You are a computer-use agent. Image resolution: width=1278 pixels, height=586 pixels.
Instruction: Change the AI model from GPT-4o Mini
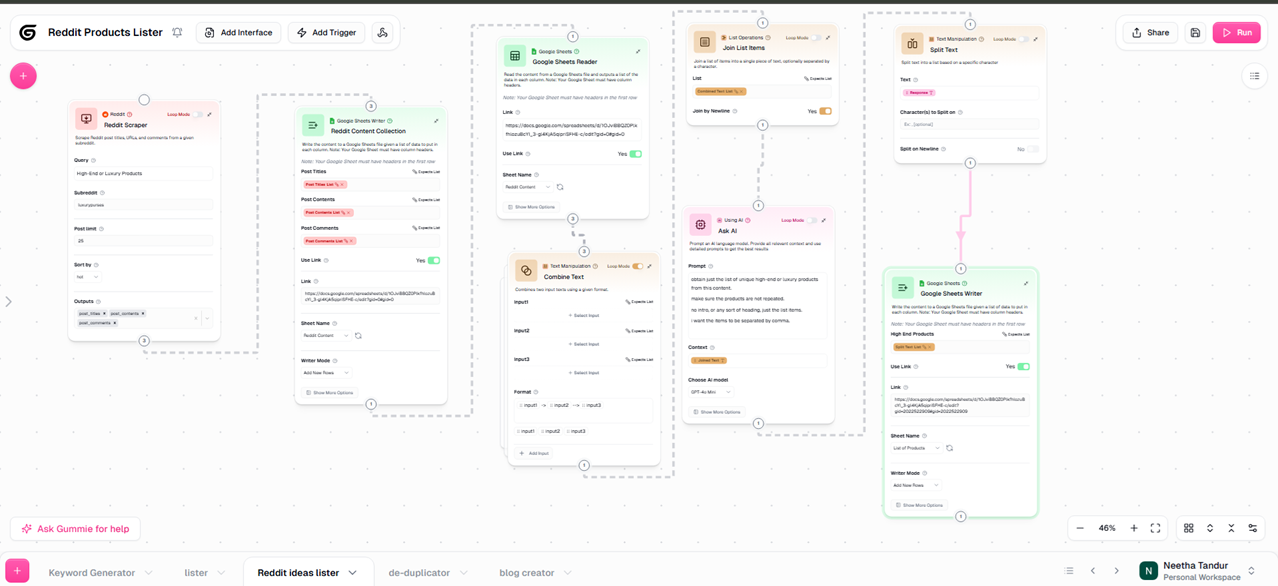[x=713, y=391]
